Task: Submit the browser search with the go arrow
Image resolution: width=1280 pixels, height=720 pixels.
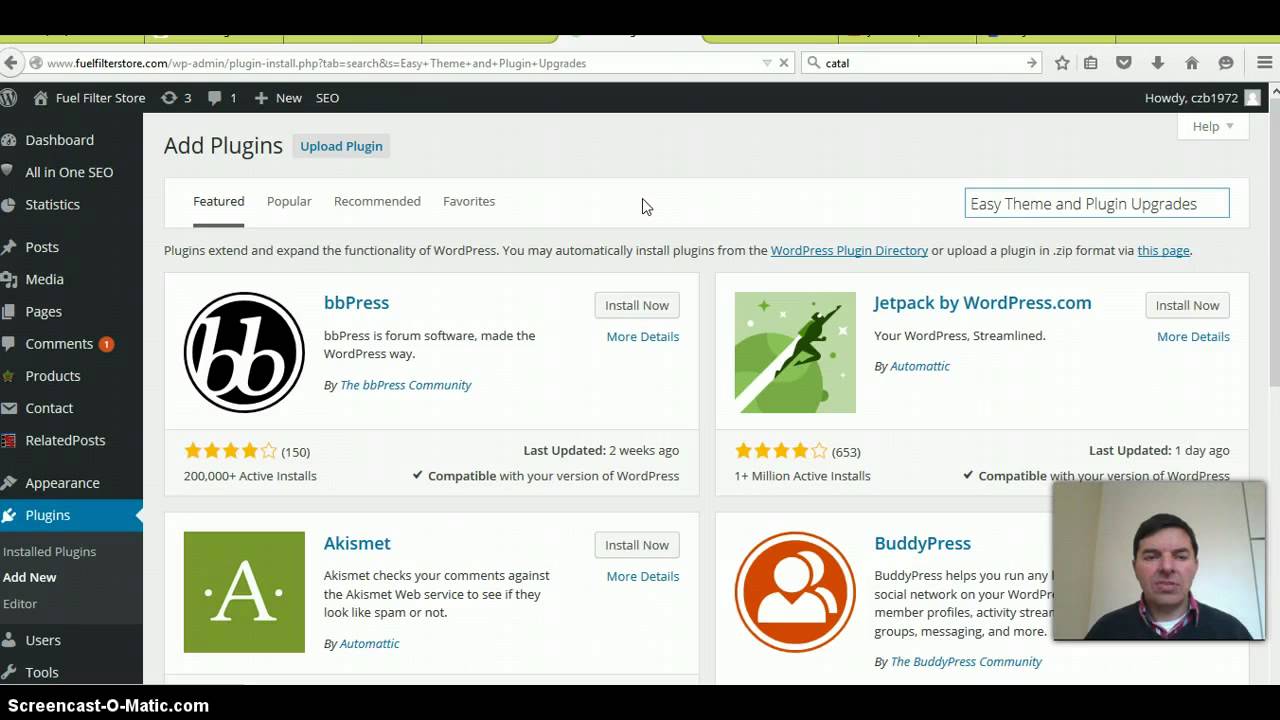Action: (x=1031, y=63)
